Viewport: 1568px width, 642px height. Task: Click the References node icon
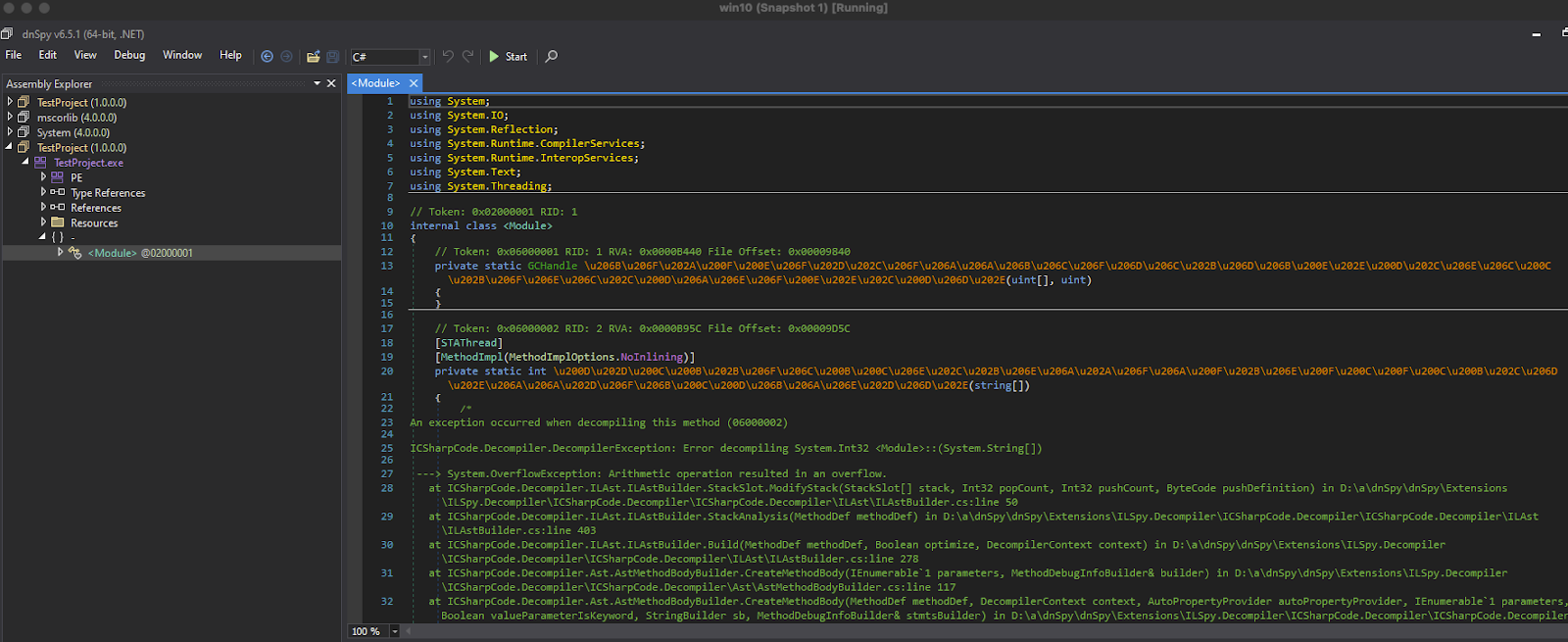[x=57, y=207]
